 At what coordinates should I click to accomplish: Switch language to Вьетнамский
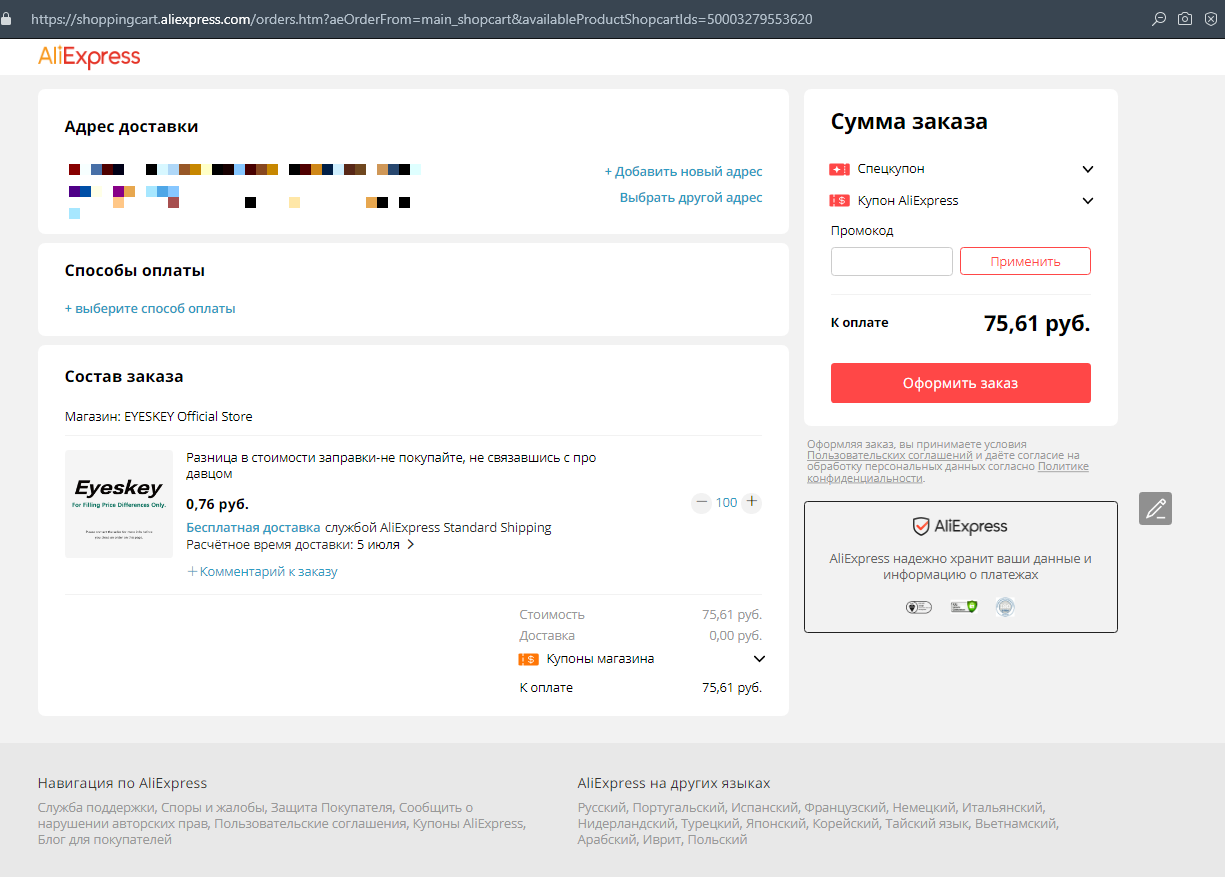click(1015, 824)
